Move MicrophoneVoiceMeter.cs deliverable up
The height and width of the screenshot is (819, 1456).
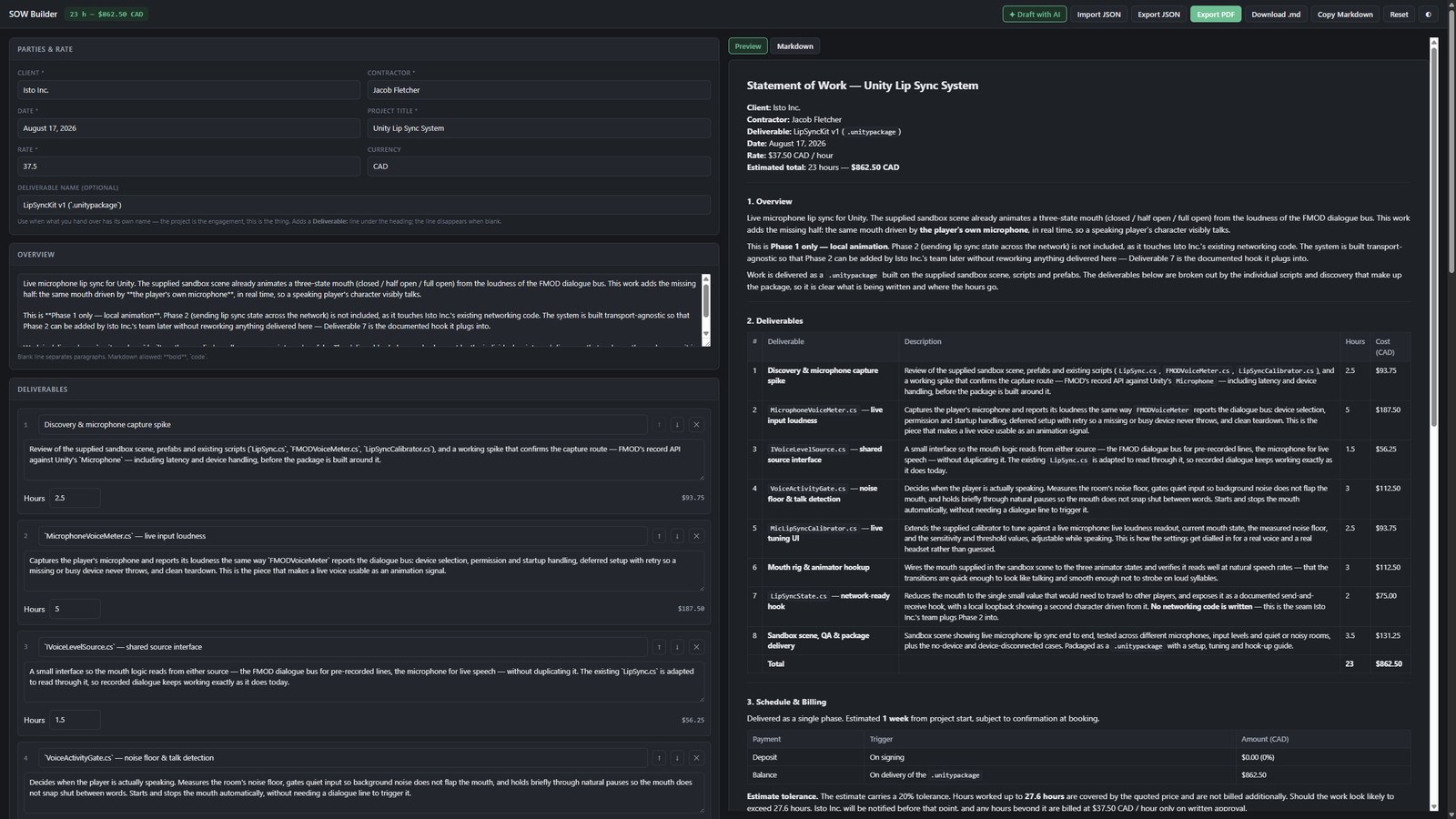pyautogui.click(x=659, y=536)
